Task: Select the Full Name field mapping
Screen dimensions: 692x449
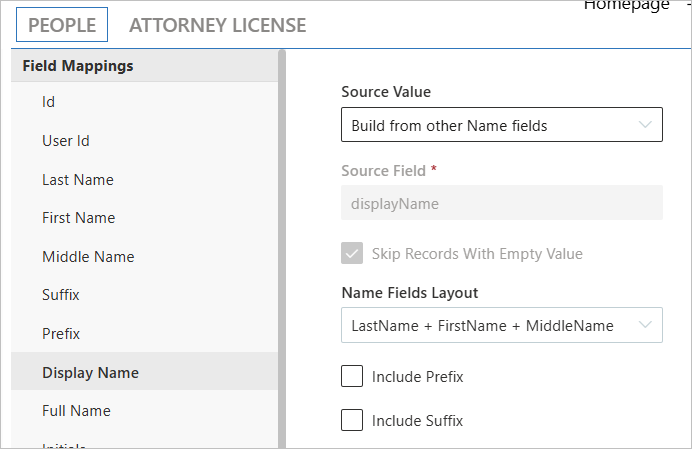Action: click(x=144, y=411)
